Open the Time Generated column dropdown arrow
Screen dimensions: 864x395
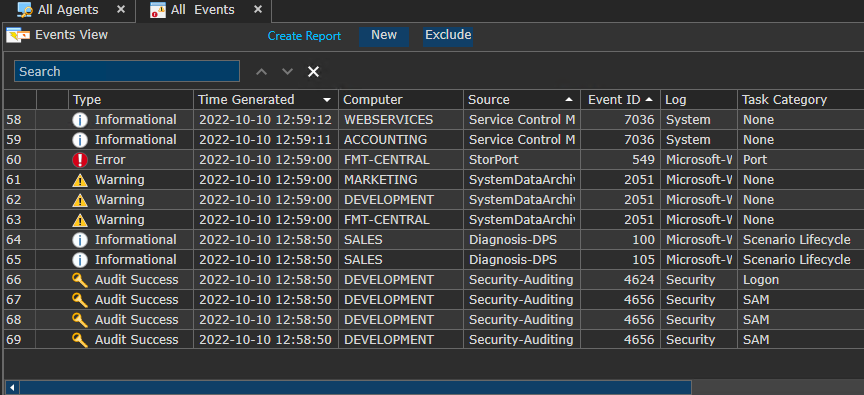[x=327, y=100]
